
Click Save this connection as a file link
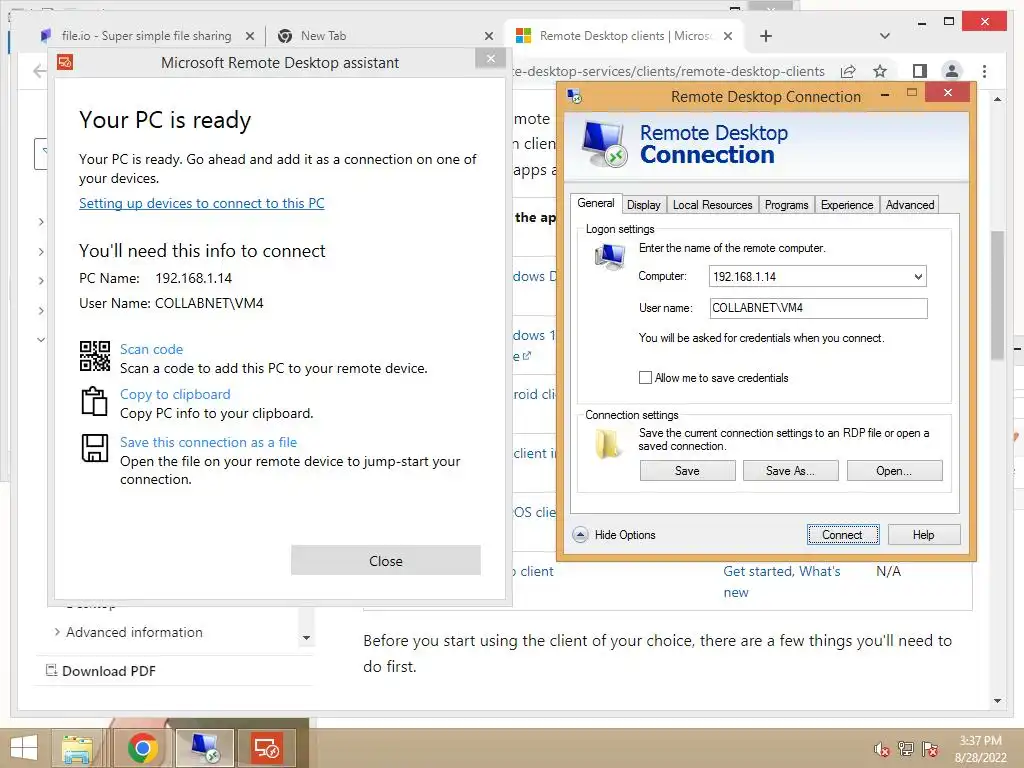(x=208, y=442)
